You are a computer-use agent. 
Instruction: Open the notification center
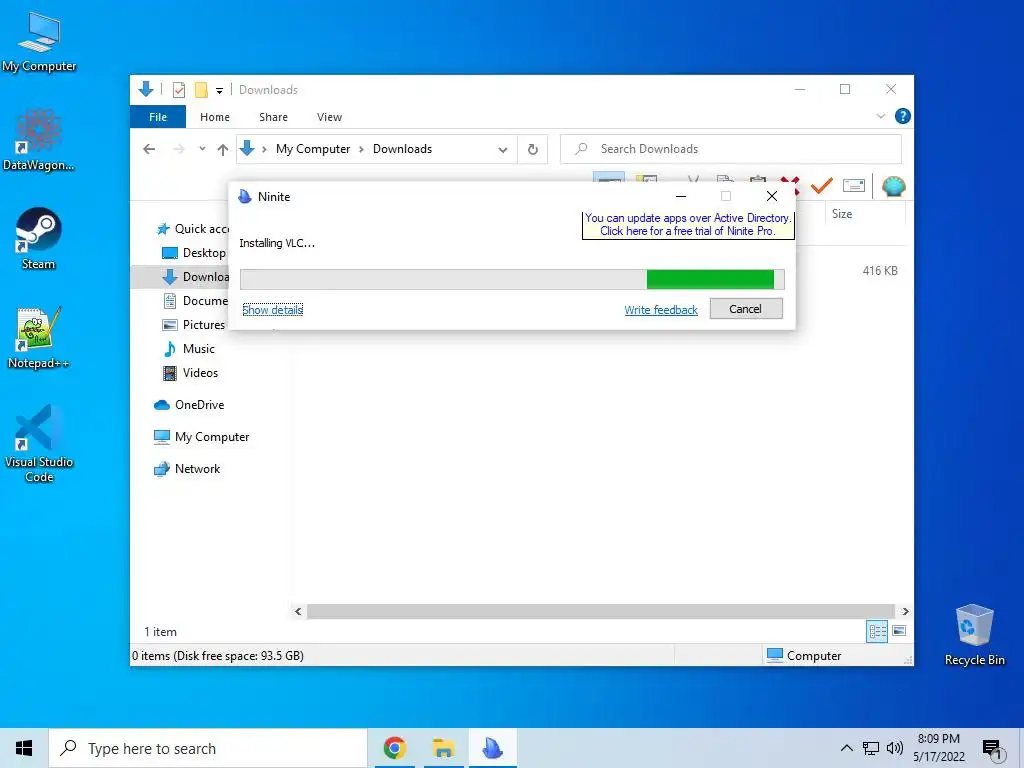pyautogui.click(x=993, y=750)
